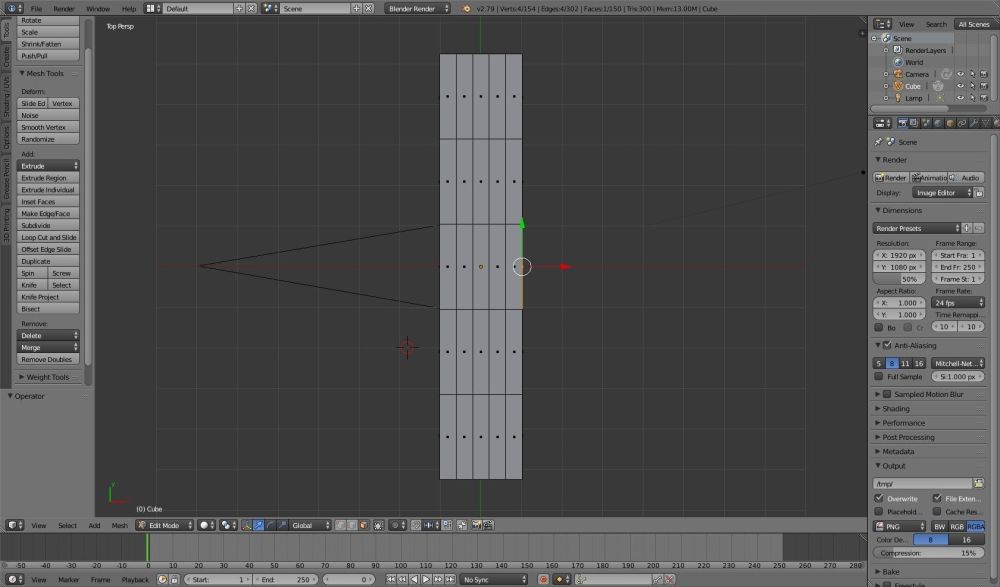This screenshot has width=1000, height=587.
Task: Toggle Camera visibility eye in outliner
Action: point(960,74)
